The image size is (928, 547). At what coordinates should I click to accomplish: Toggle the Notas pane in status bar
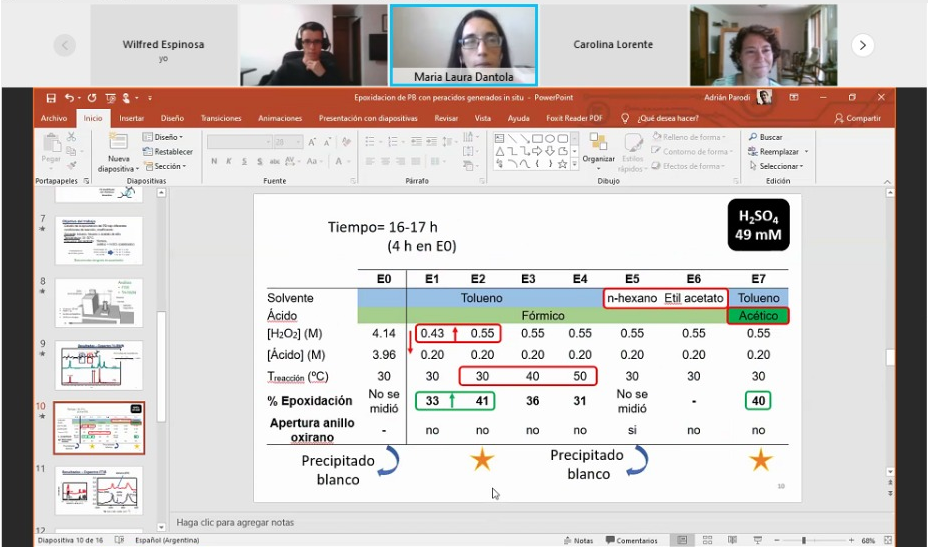578,540
